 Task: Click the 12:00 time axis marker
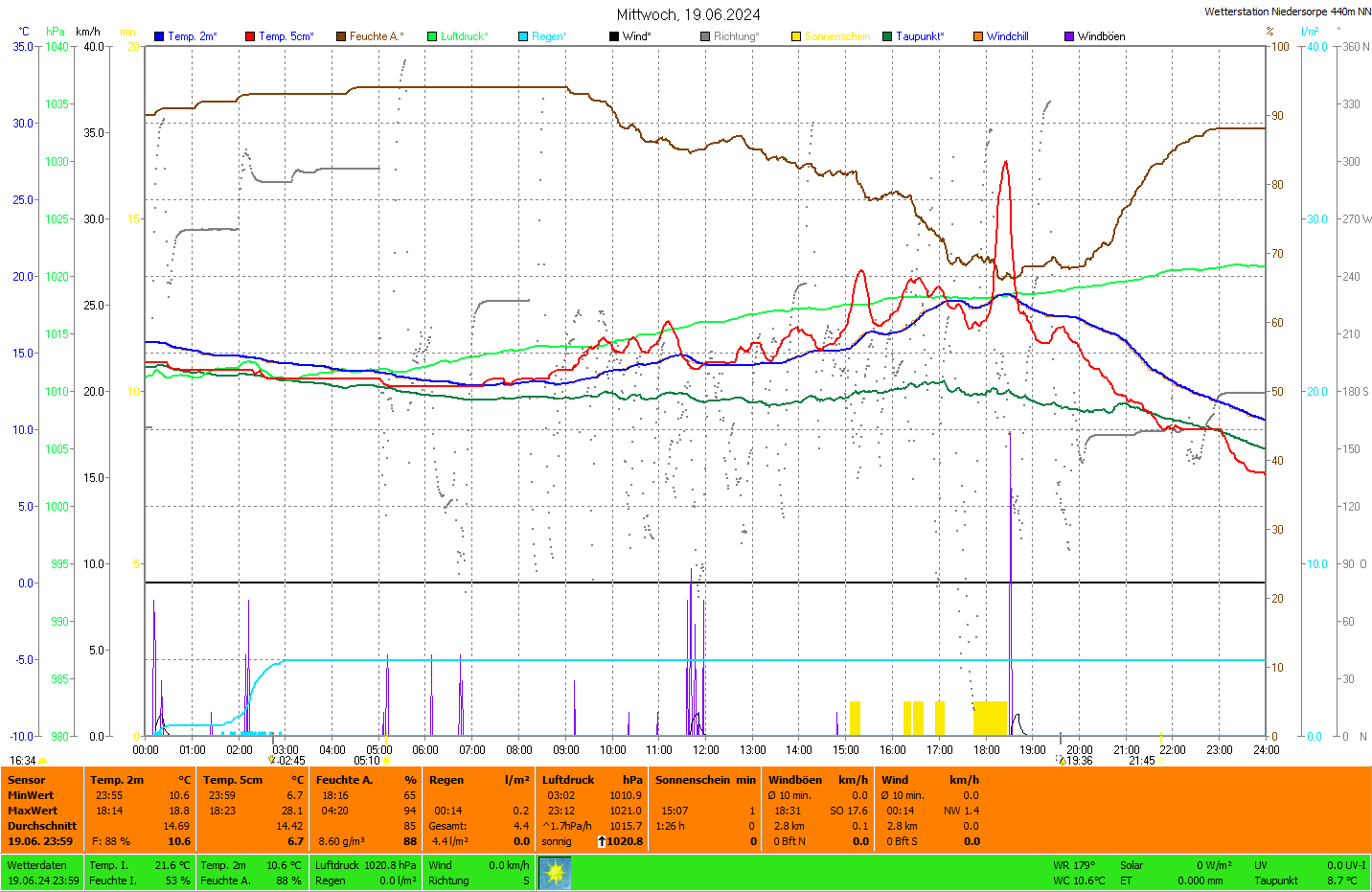click(x=706, y=750)
